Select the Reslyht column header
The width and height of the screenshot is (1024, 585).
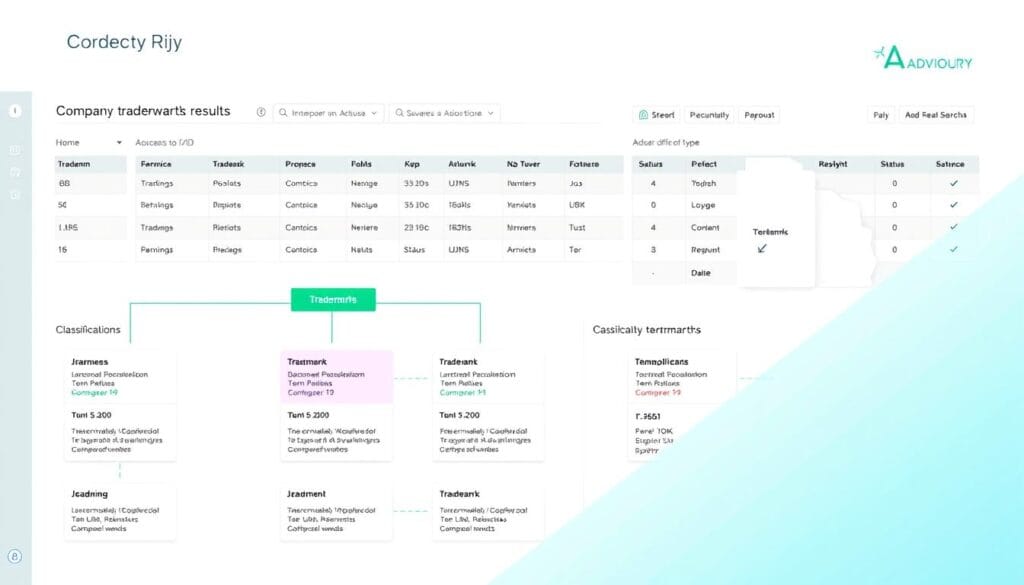tap(833, 164)
